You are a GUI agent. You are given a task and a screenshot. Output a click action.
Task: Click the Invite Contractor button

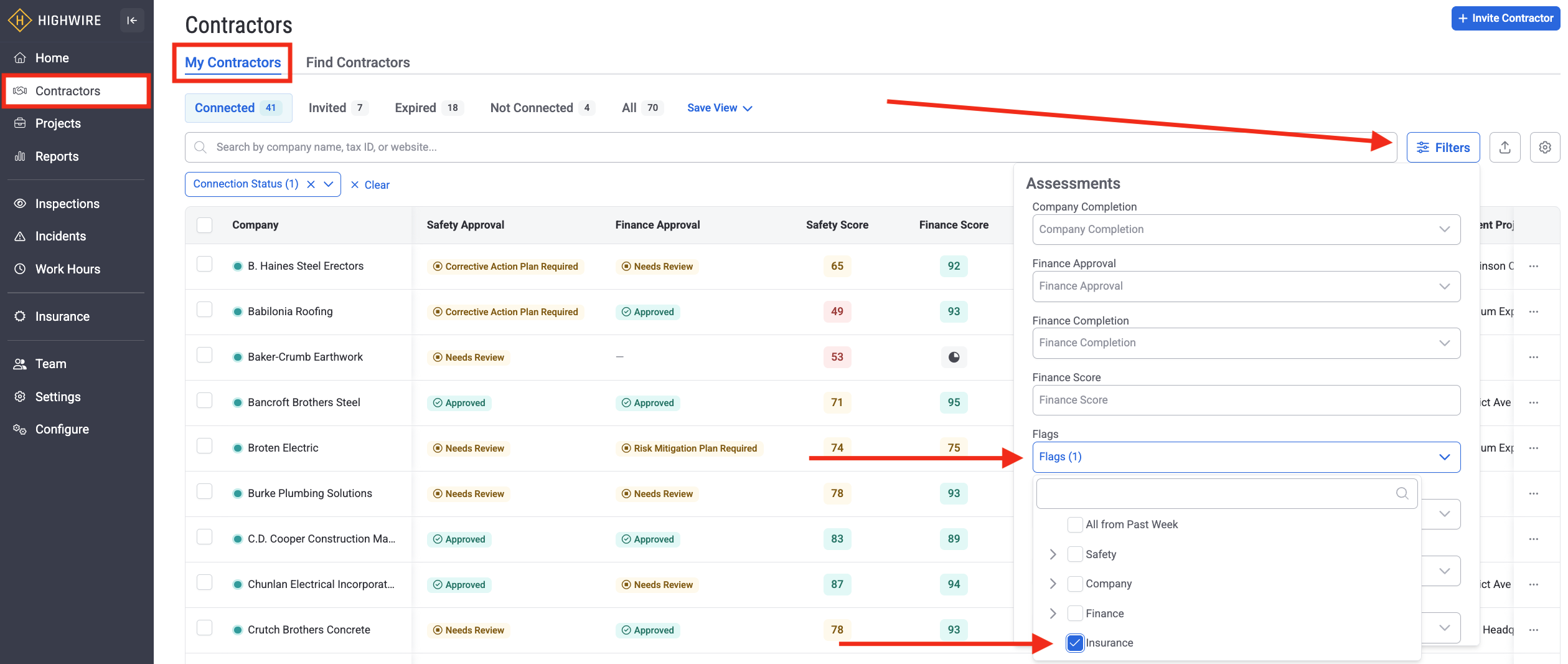click(x=1505, y=19)
